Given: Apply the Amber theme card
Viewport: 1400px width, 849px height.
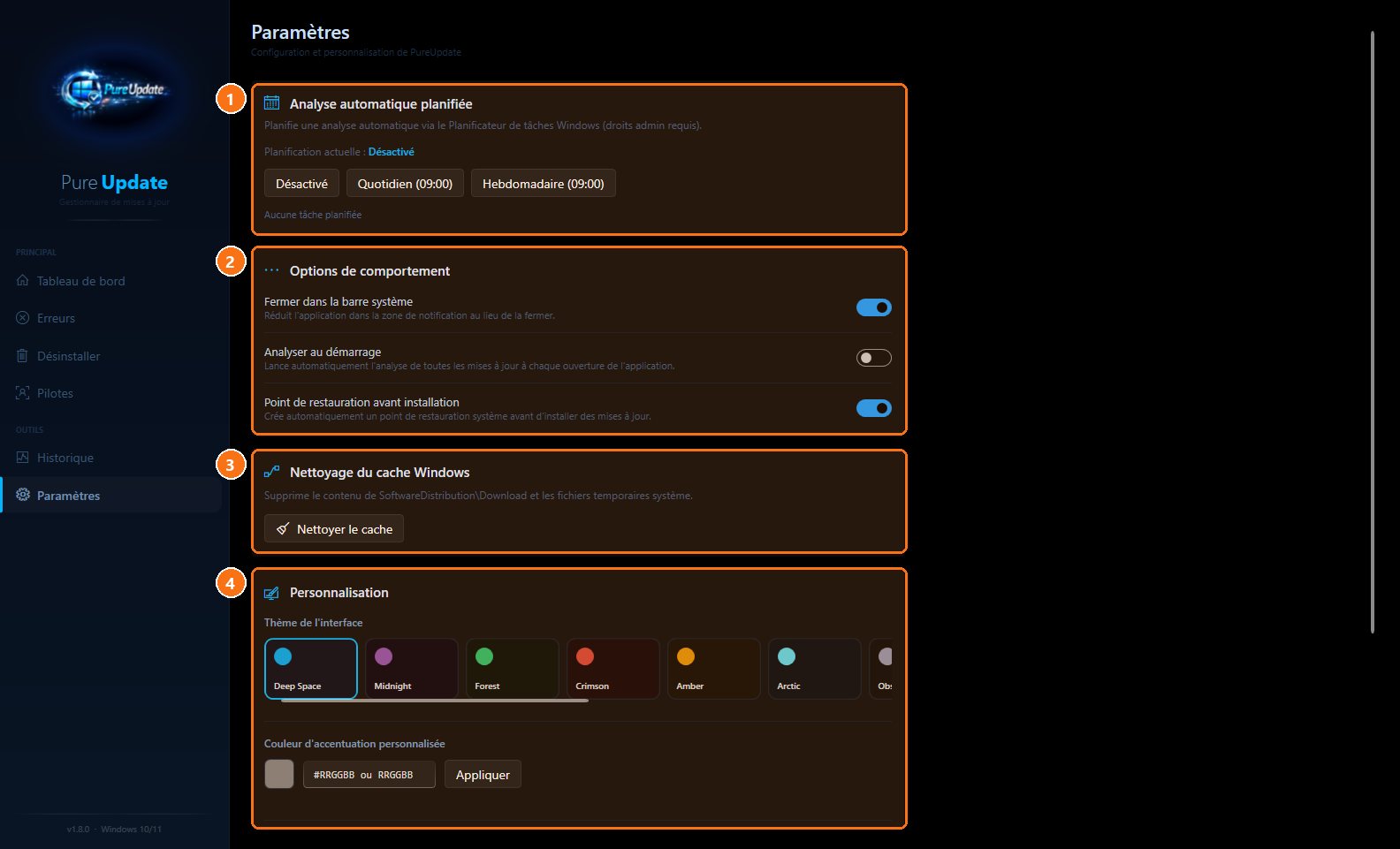Looking at the screenshot, I should point(714,669).
